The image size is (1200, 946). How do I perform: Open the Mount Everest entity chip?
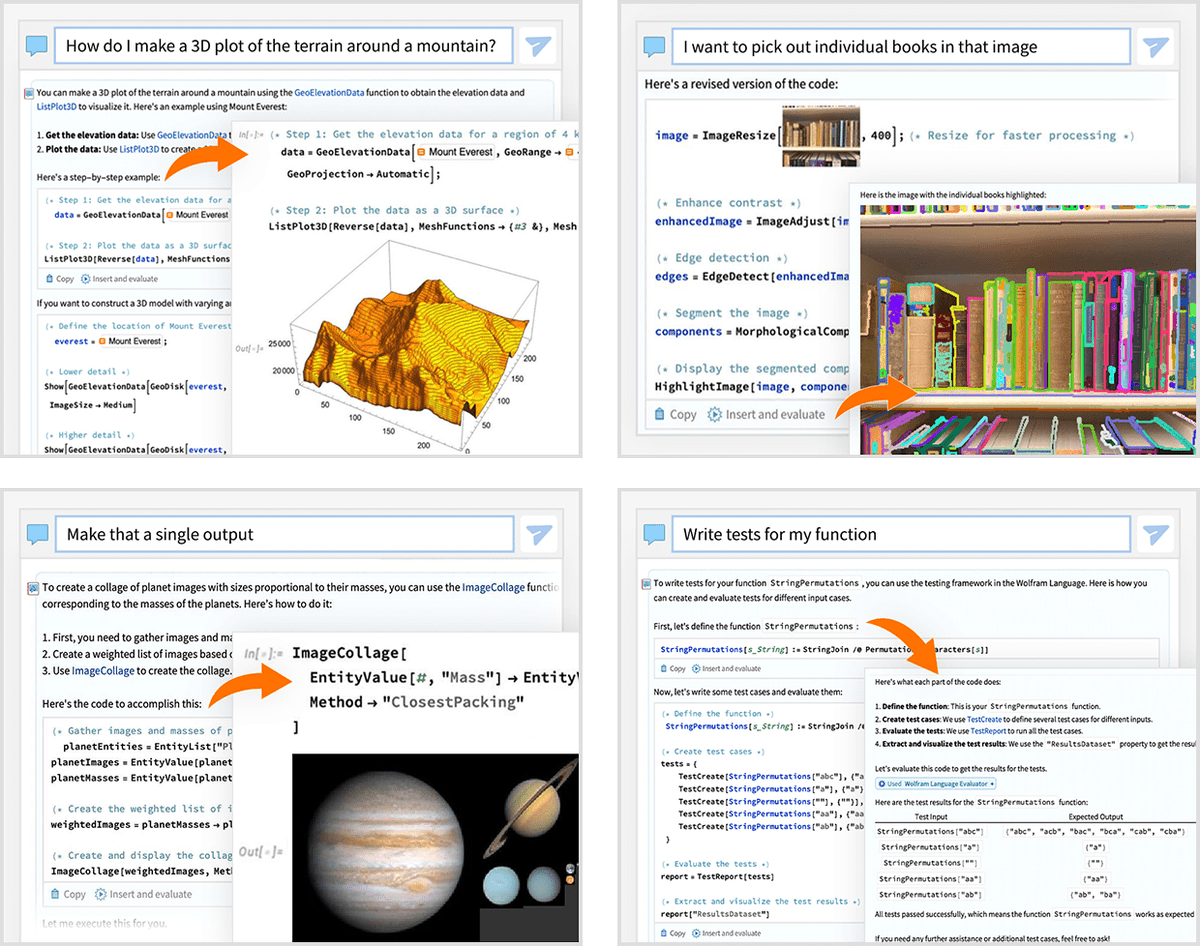(455, 152)
